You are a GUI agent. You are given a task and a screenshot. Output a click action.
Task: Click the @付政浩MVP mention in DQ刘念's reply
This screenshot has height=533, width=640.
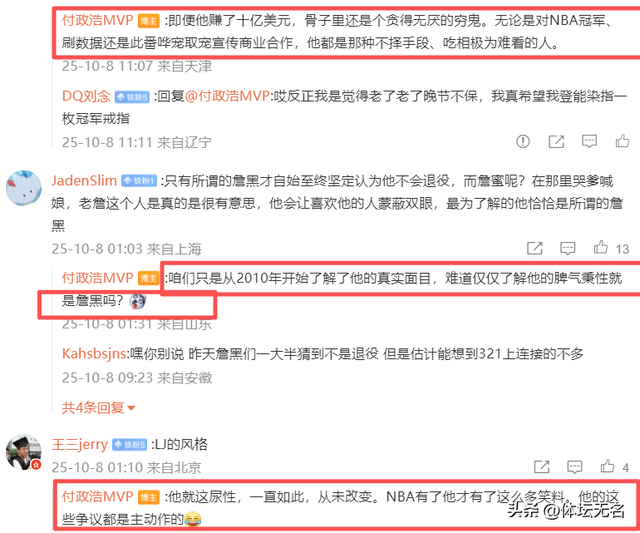(x=227, y=96)
